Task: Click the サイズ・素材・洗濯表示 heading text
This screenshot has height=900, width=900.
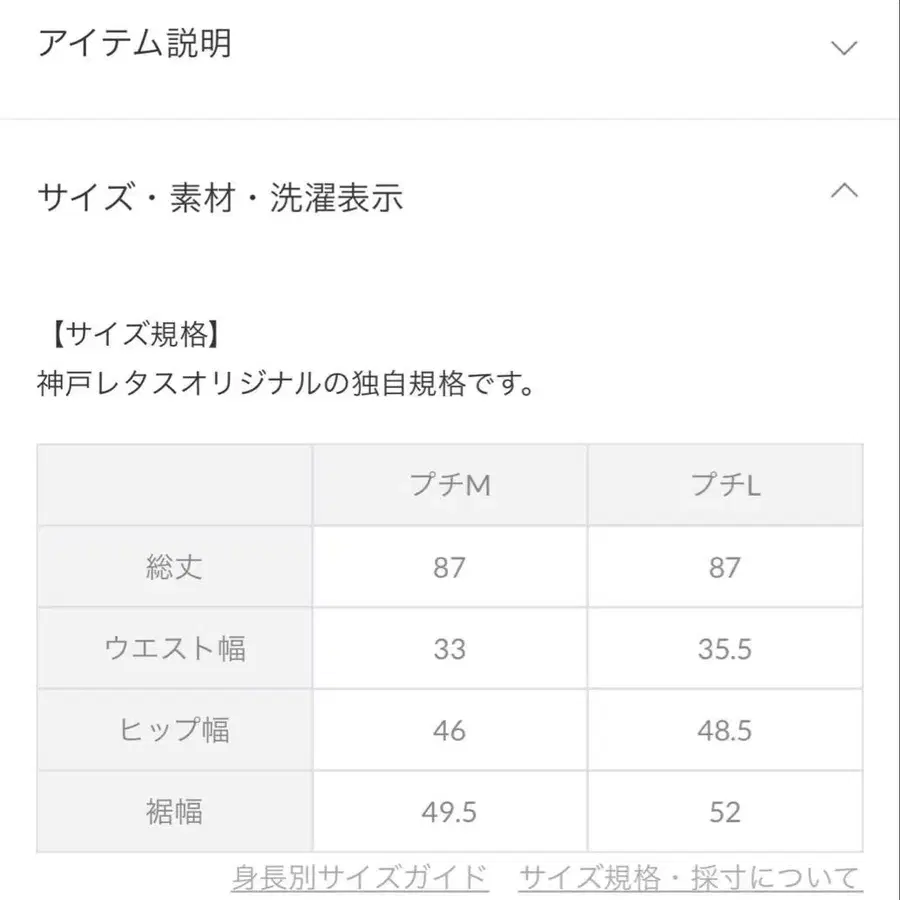Action: pos(222,198)
